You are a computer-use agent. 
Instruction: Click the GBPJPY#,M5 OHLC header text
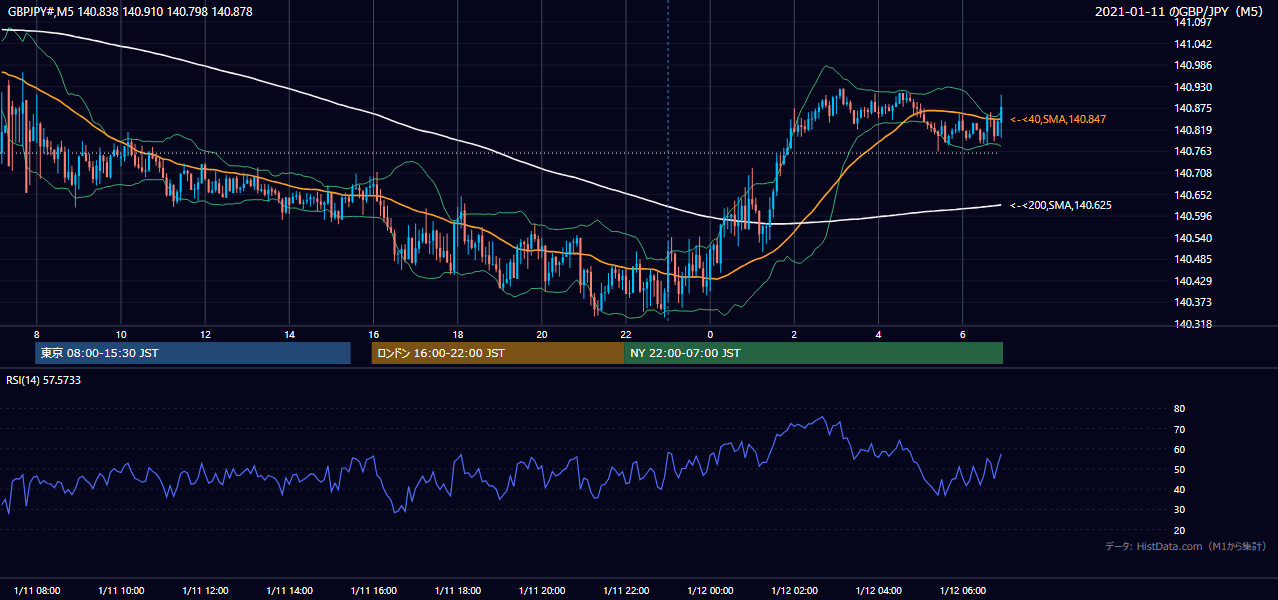(x=129, y=12)
